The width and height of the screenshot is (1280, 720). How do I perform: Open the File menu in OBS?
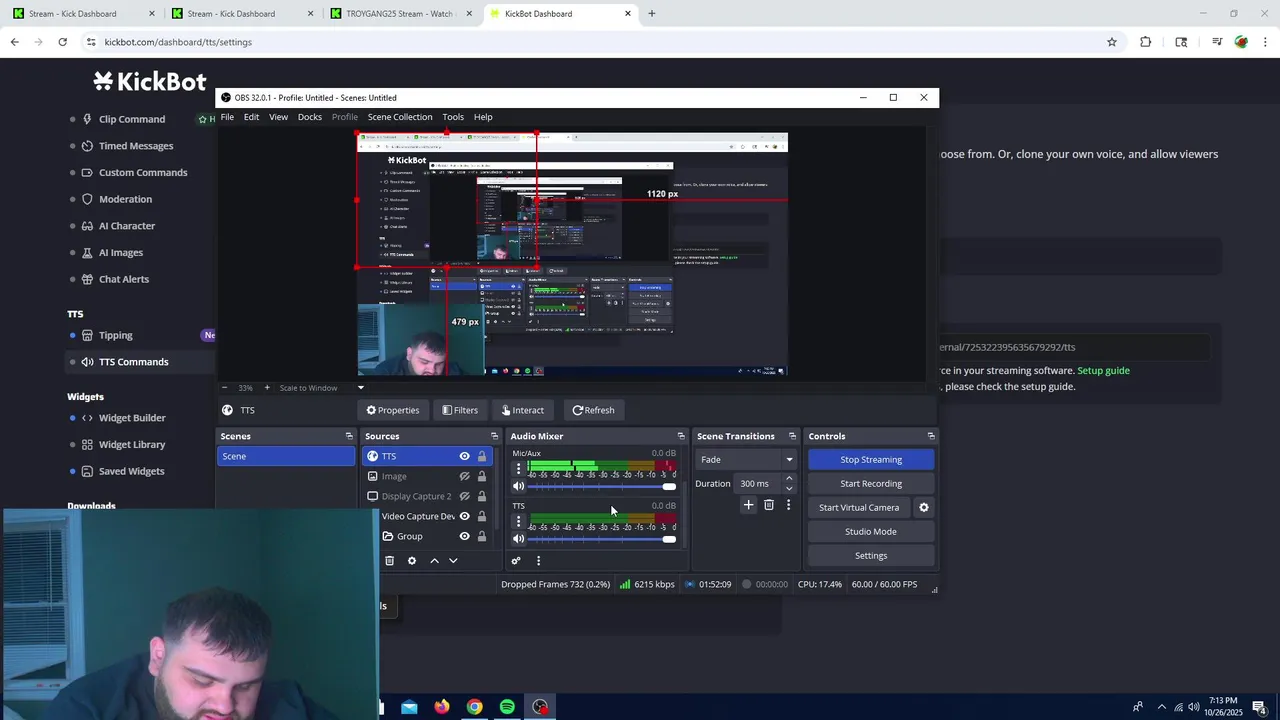point(227,117)
